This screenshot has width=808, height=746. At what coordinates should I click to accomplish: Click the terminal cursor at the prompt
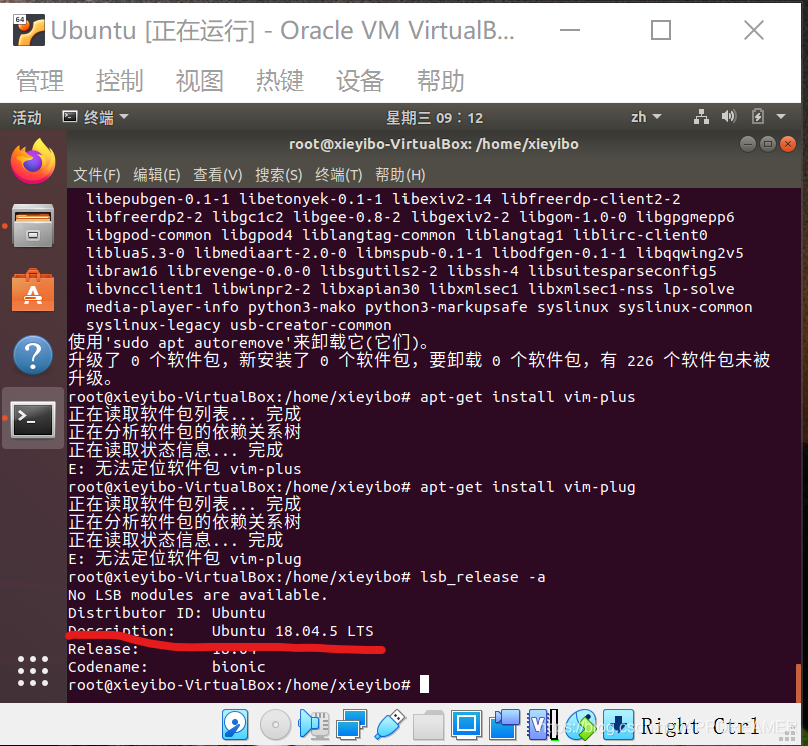(424, 685)
